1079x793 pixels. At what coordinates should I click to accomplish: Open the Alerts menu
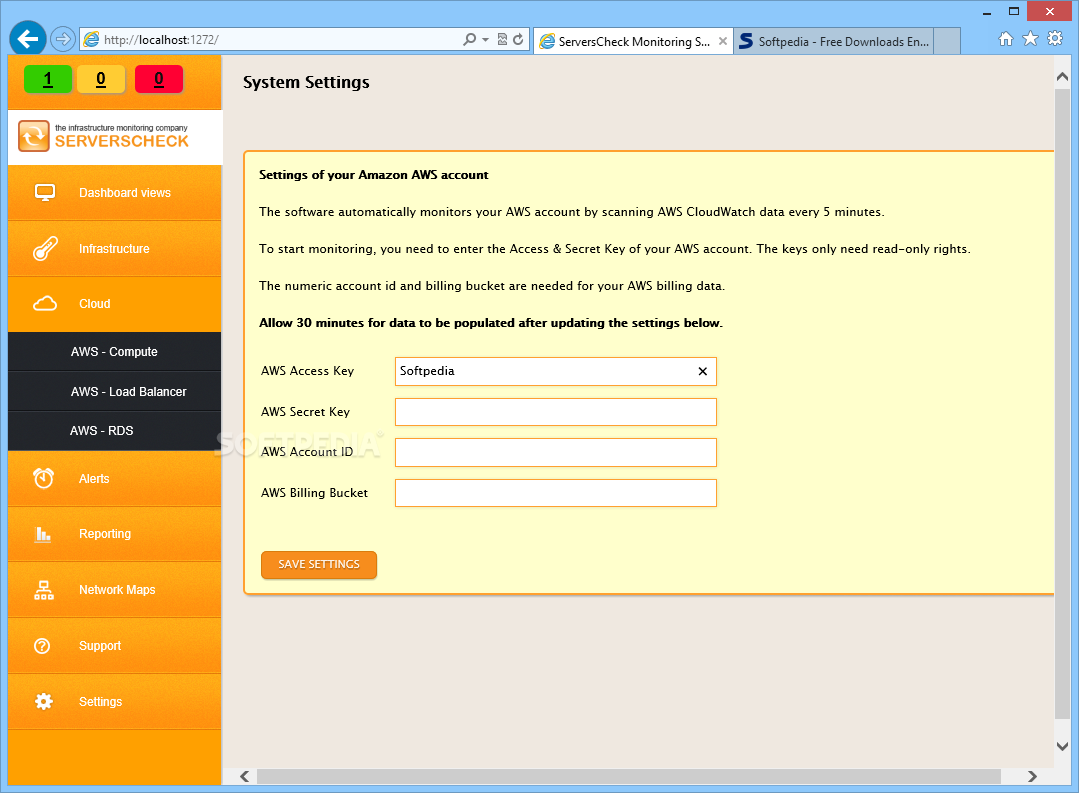point(114,478)
